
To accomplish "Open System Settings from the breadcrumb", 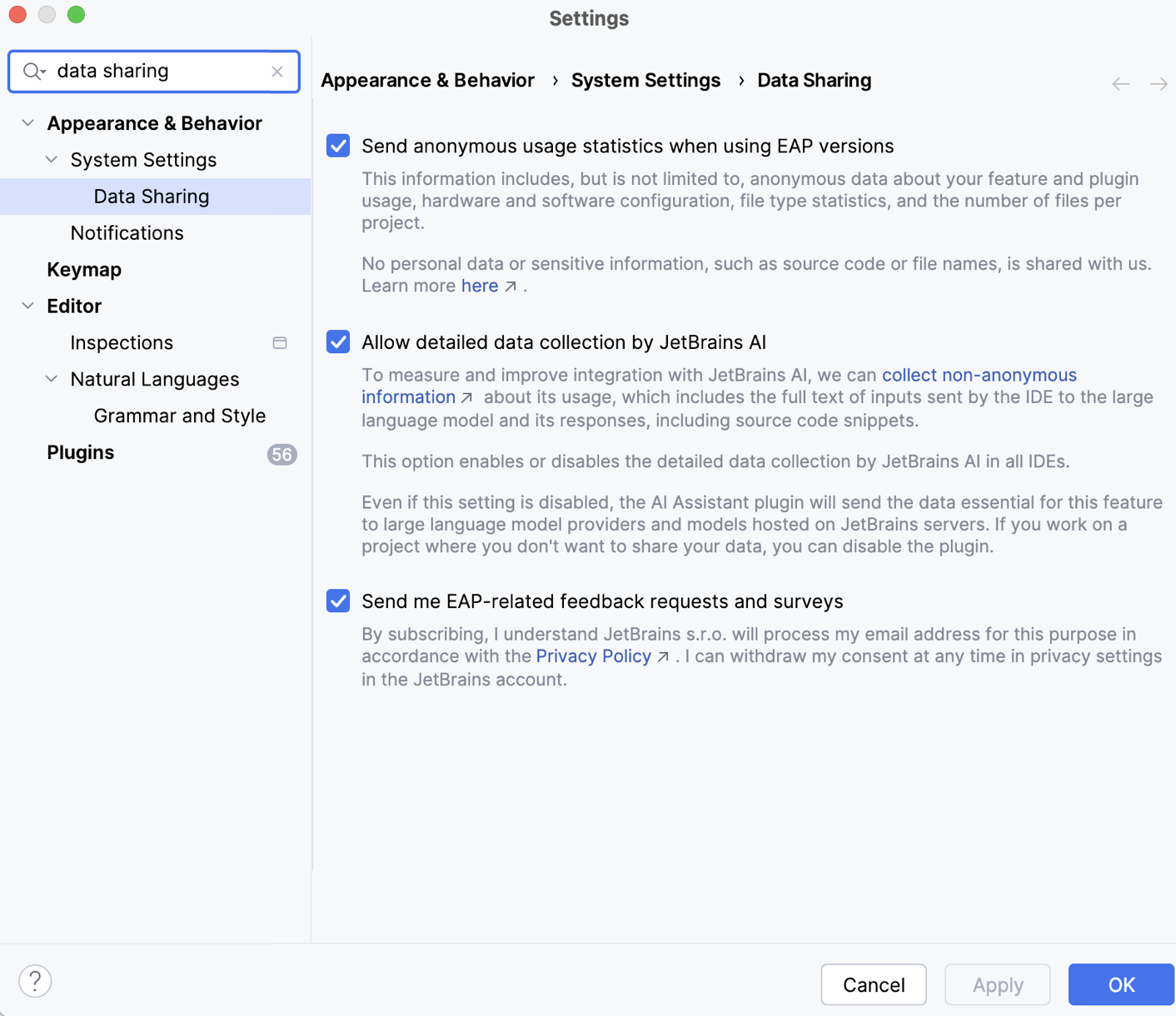I will [645, 80].
